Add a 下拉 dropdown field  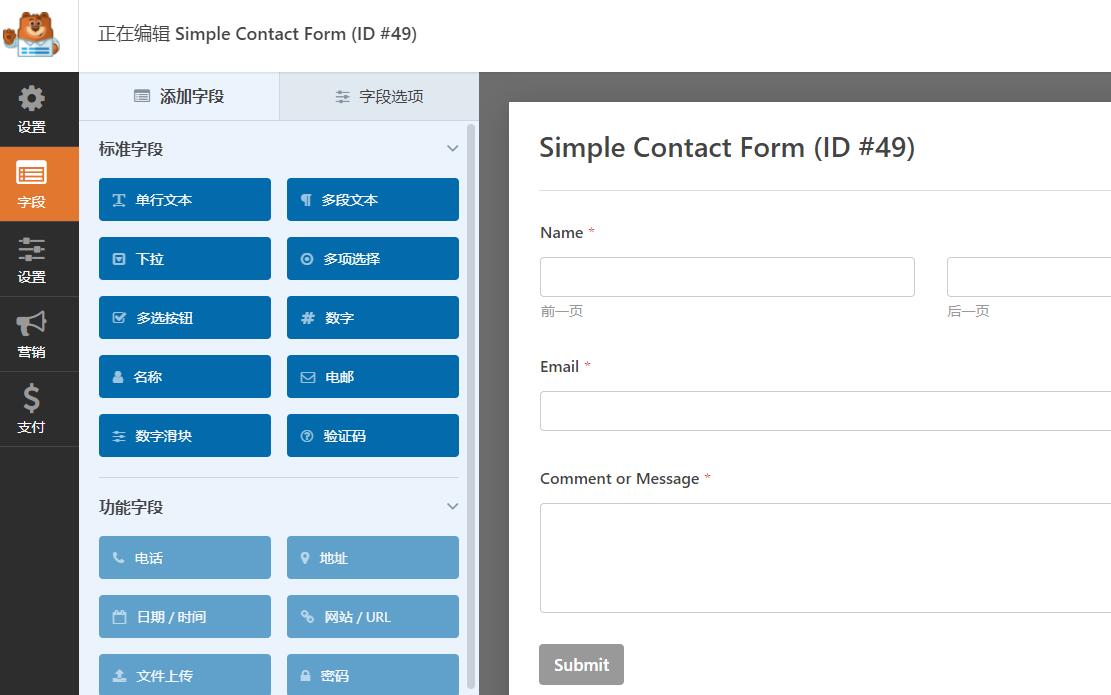click(x=185, y=259)
